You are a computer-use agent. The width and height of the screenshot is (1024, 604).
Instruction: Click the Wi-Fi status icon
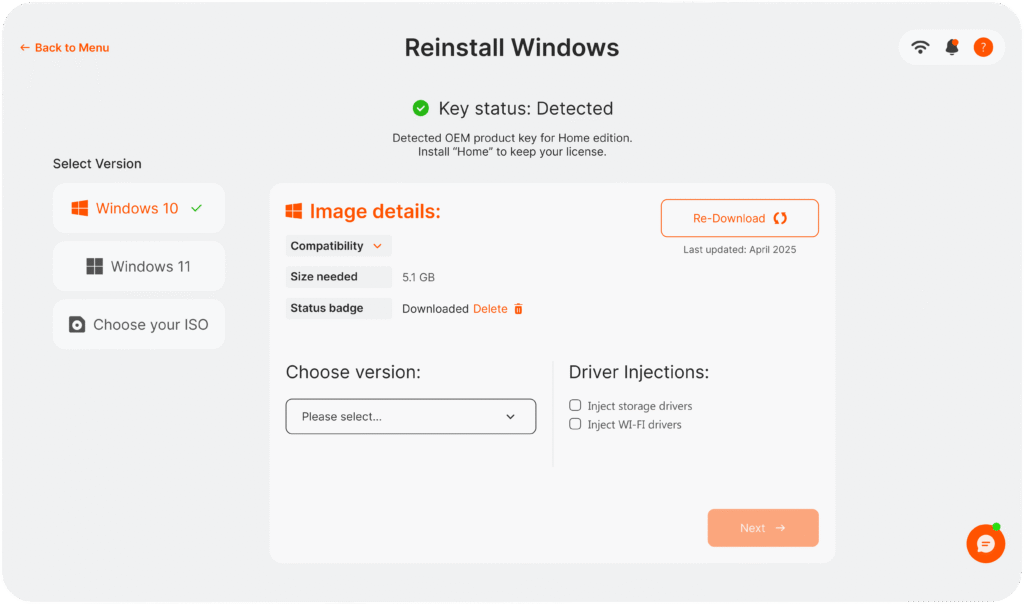920,47
